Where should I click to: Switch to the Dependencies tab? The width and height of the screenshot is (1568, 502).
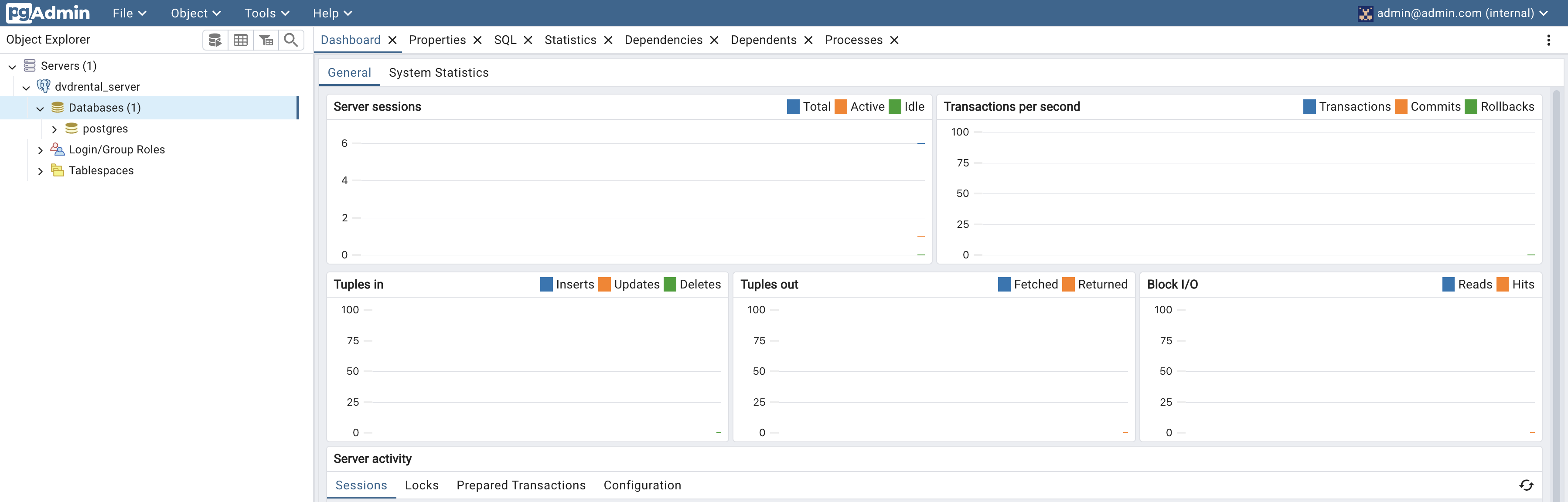tap(664, 40)
